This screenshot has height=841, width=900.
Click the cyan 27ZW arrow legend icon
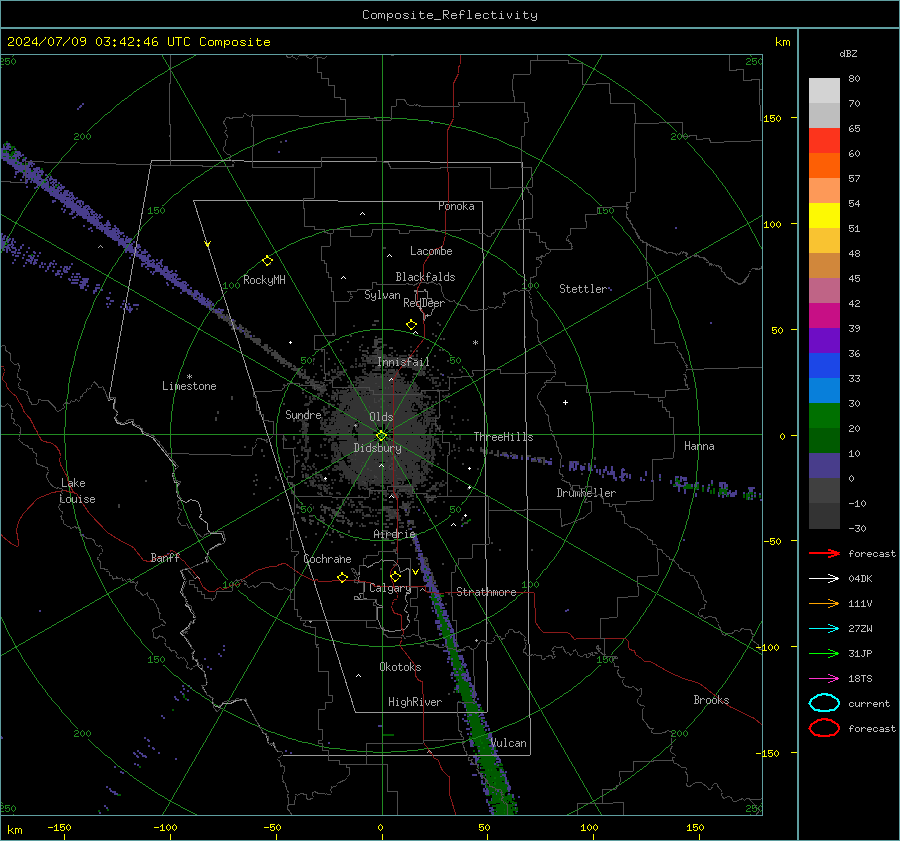(824, 629)
